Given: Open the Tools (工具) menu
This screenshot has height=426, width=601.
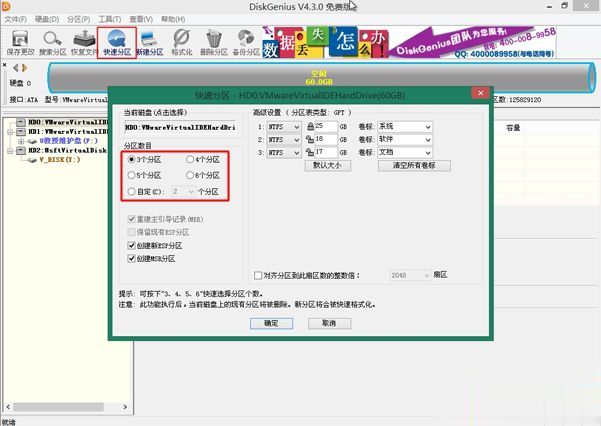Looking at the screenshot, I should pos(110,19).
